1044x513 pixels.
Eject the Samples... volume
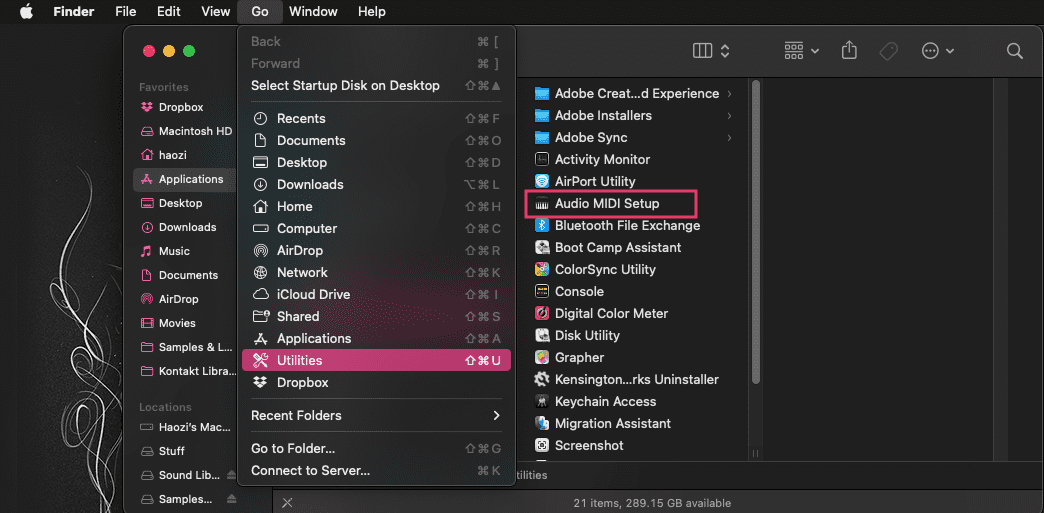pos(231,499)
